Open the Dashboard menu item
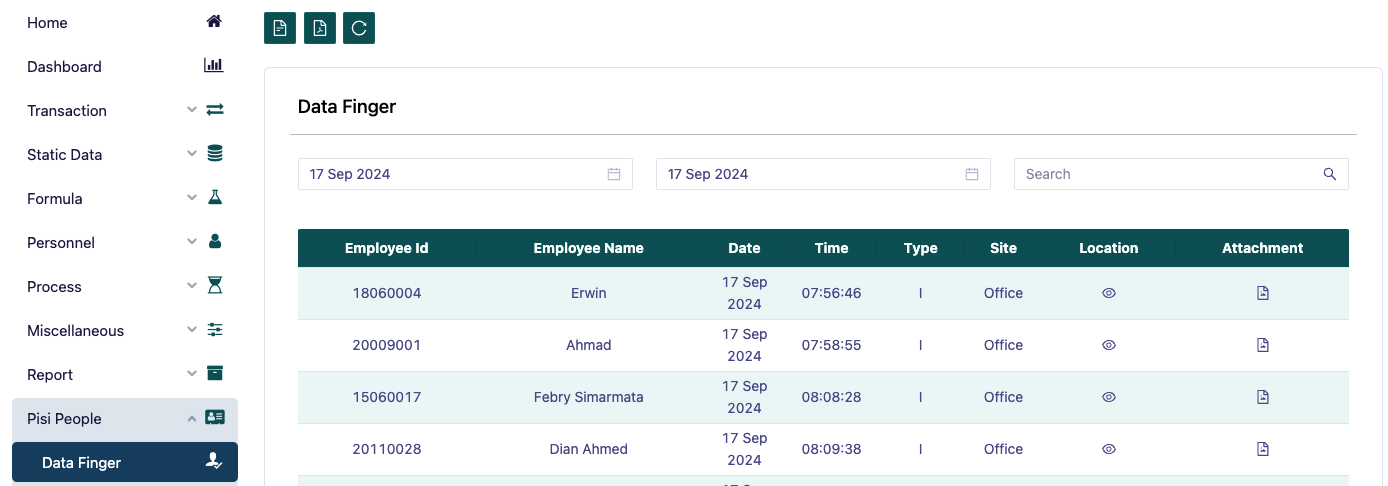1388x486 pixels. (x=125, y=67)
